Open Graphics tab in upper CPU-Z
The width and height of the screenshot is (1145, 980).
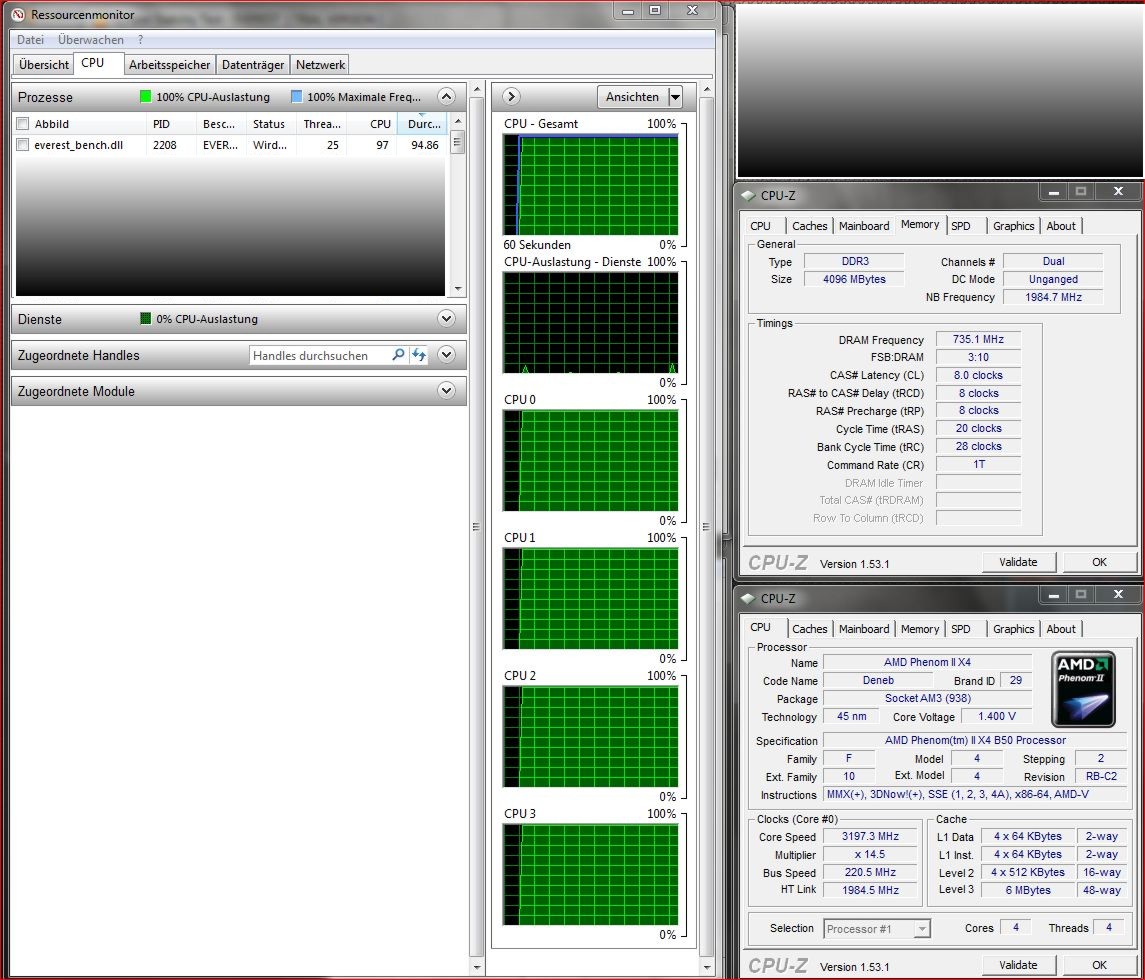(x=1014, y=226)
